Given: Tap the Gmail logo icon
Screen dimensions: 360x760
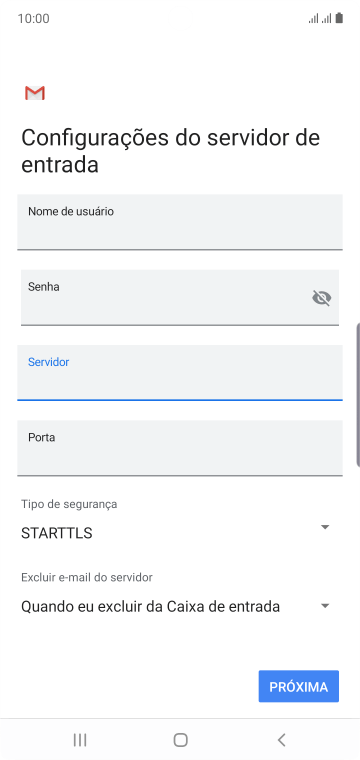Looking at the screenshot, I should 35,93.
